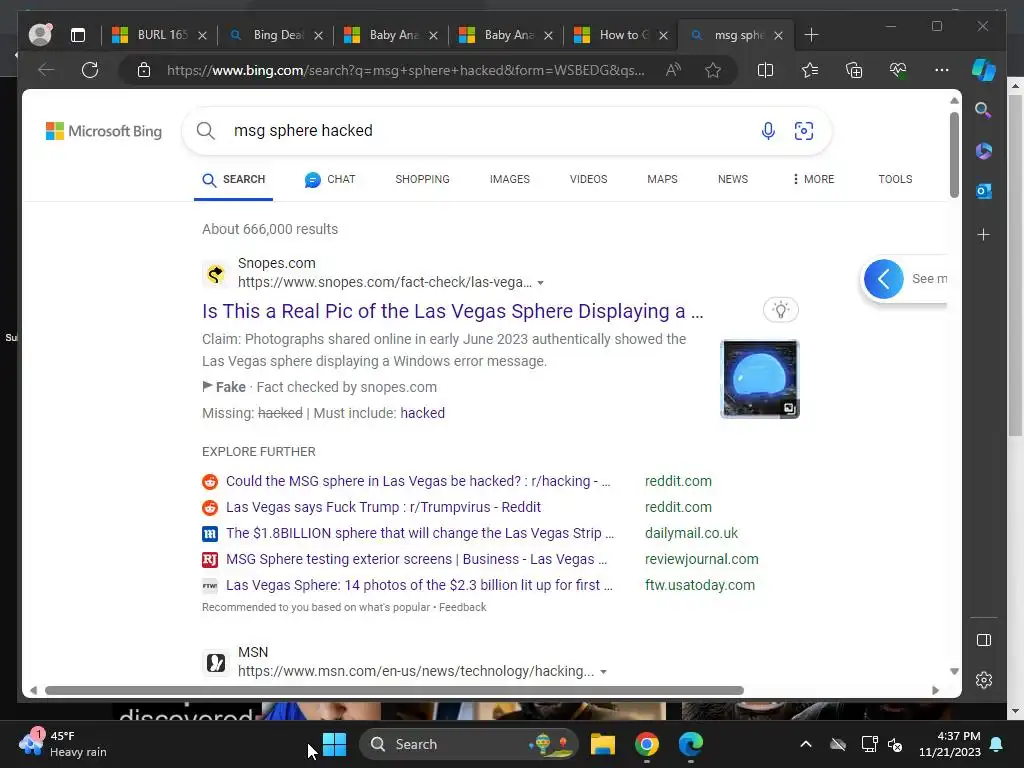Viewport: 1024px width, 768px height.
Task: Open split screen view
Action: pos(765,70)
